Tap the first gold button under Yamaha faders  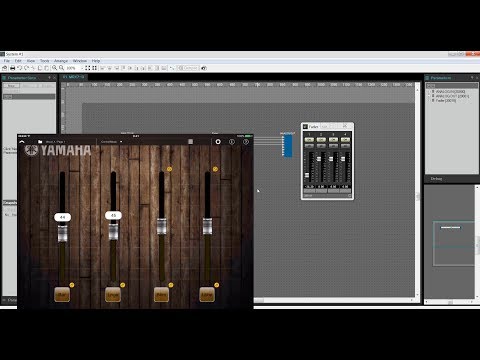62,295
